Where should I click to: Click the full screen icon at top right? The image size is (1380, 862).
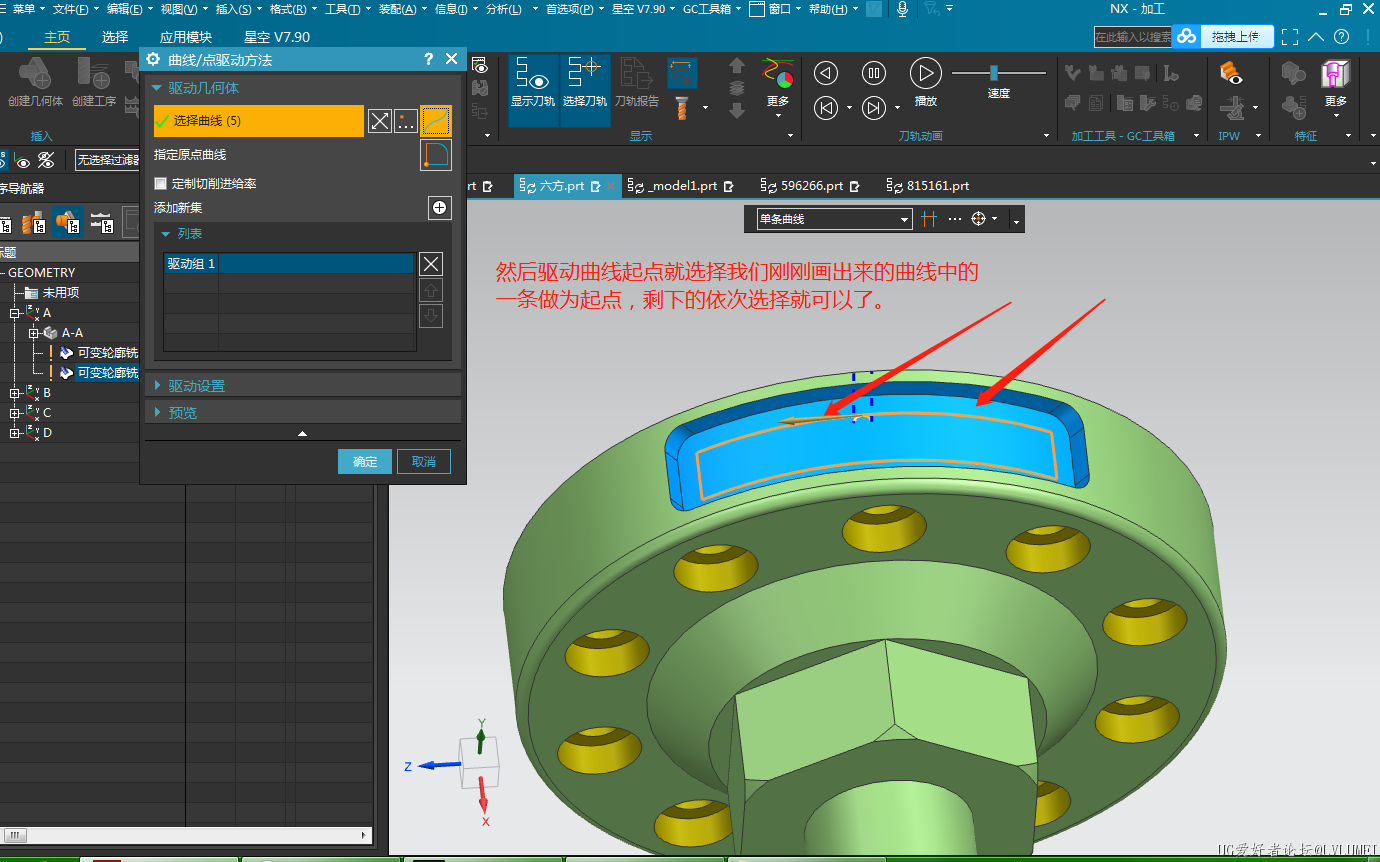tap(1291, 37)
